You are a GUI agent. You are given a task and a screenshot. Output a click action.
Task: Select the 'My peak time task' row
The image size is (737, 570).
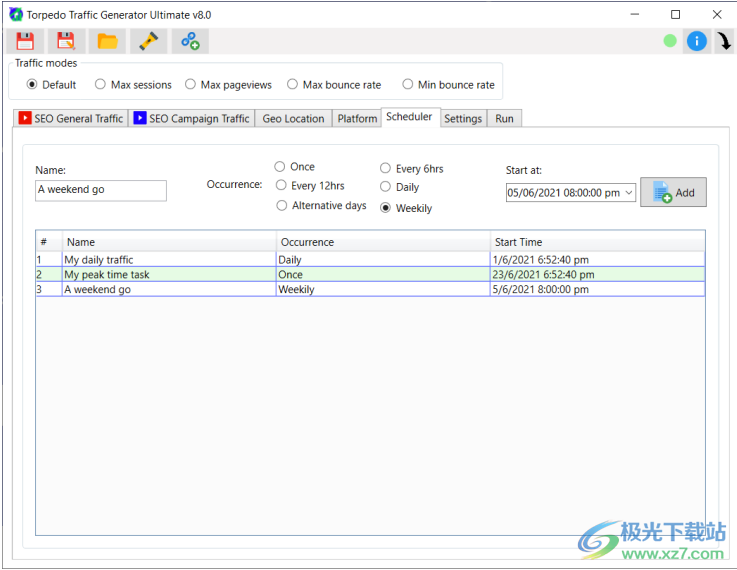(370, 274)
